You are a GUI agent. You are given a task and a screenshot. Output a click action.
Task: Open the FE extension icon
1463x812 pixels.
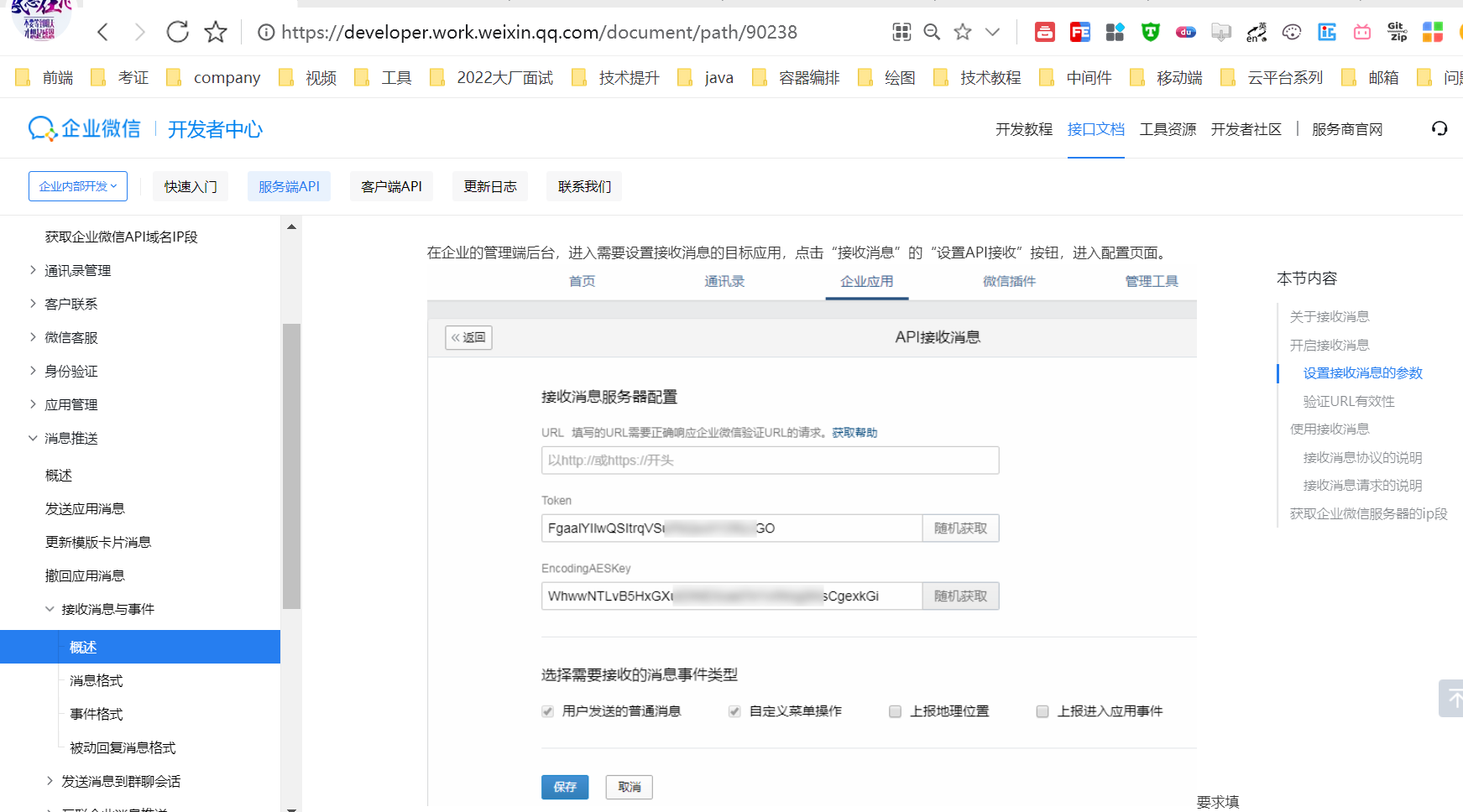tap(1080, 33)
